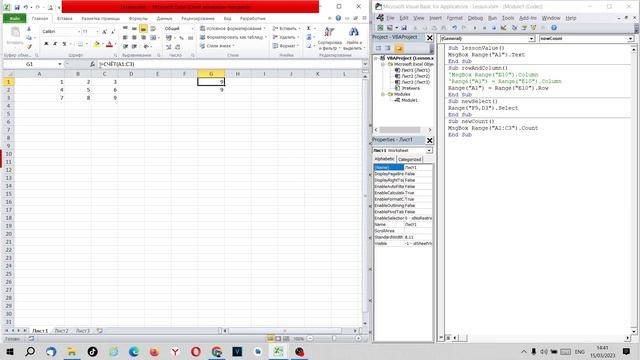Click the zoom out minus button in Excel
The image size is (640, 360).
[310, 338]
